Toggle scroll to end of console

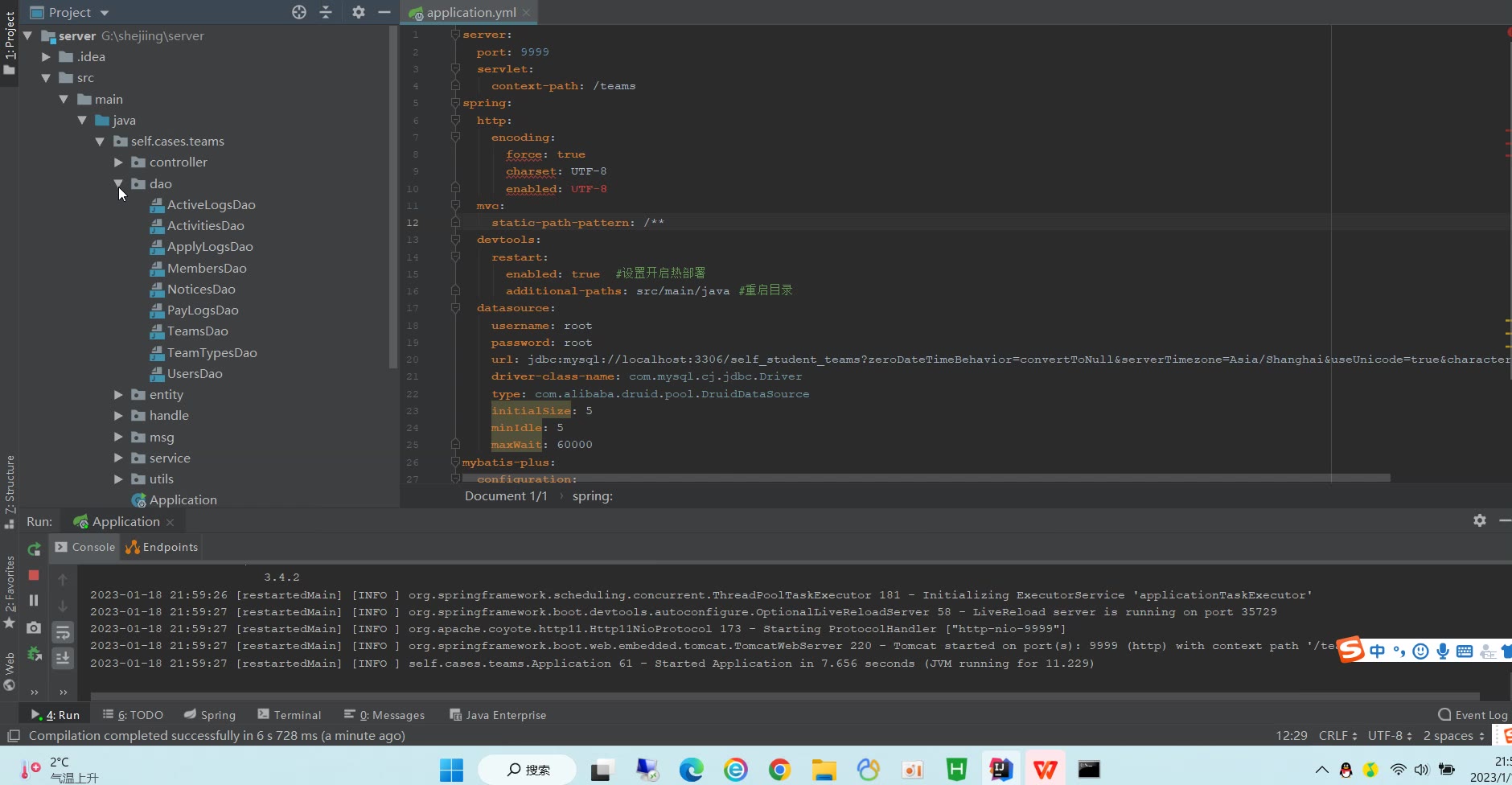pyautogui.click(x=63, y=658)
